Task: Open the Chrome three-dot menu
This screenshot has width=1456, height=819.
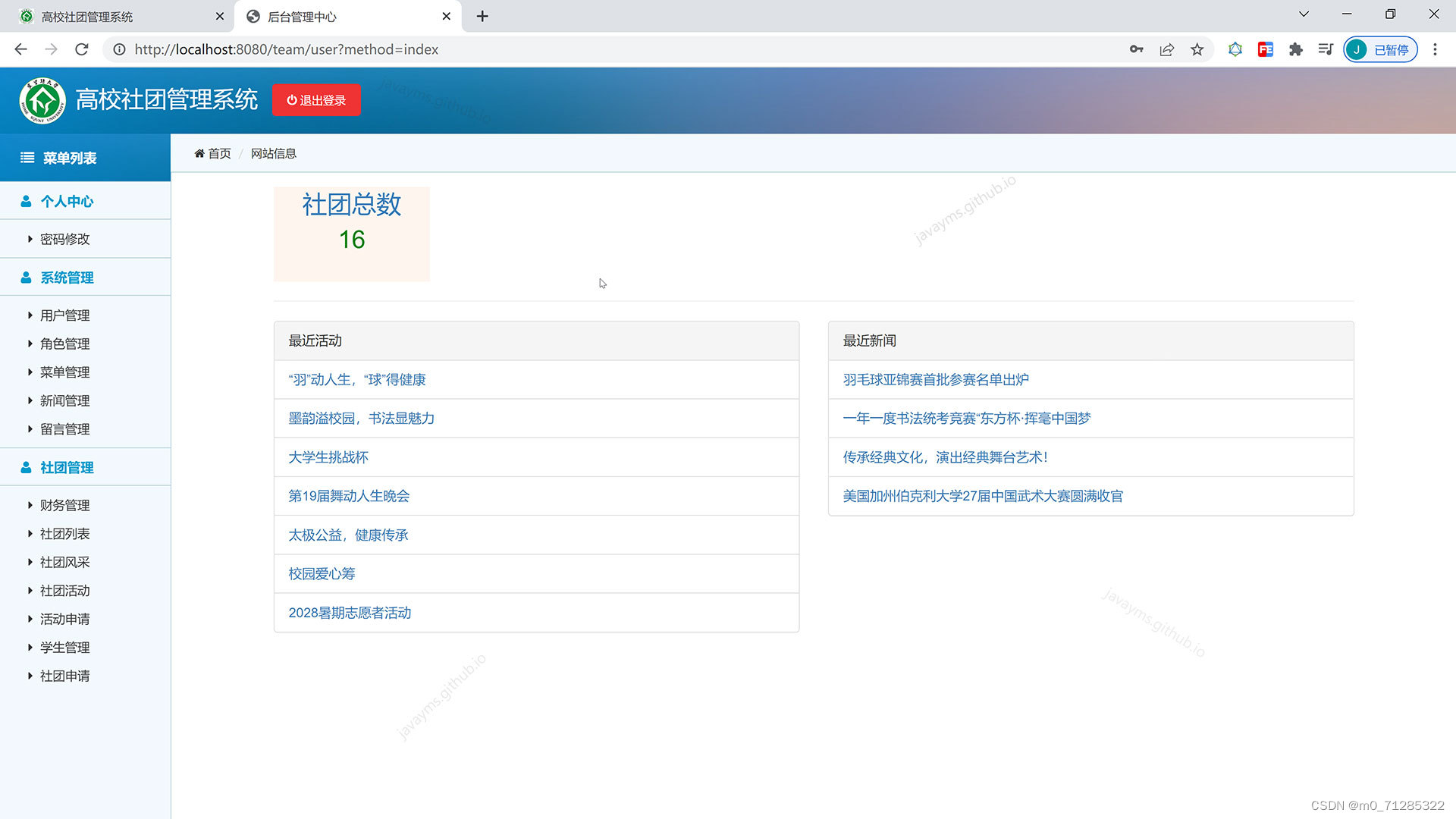Action: 1435,49
